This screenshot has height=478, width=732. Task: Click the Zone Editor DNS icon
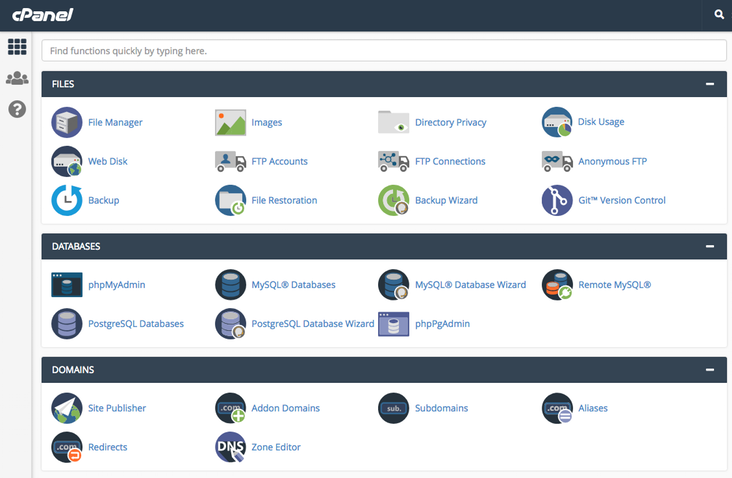pos(230,447)
